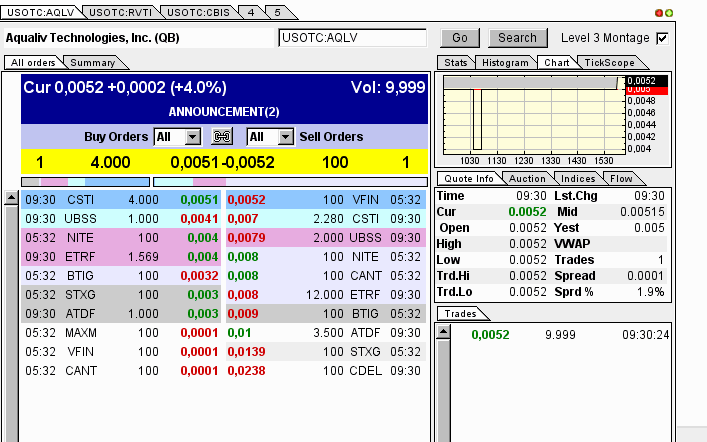Click the best bid-ask 0,0051-0,0052 summary
The width and height of the screenshot is (707, 442).
click(222, 162)
